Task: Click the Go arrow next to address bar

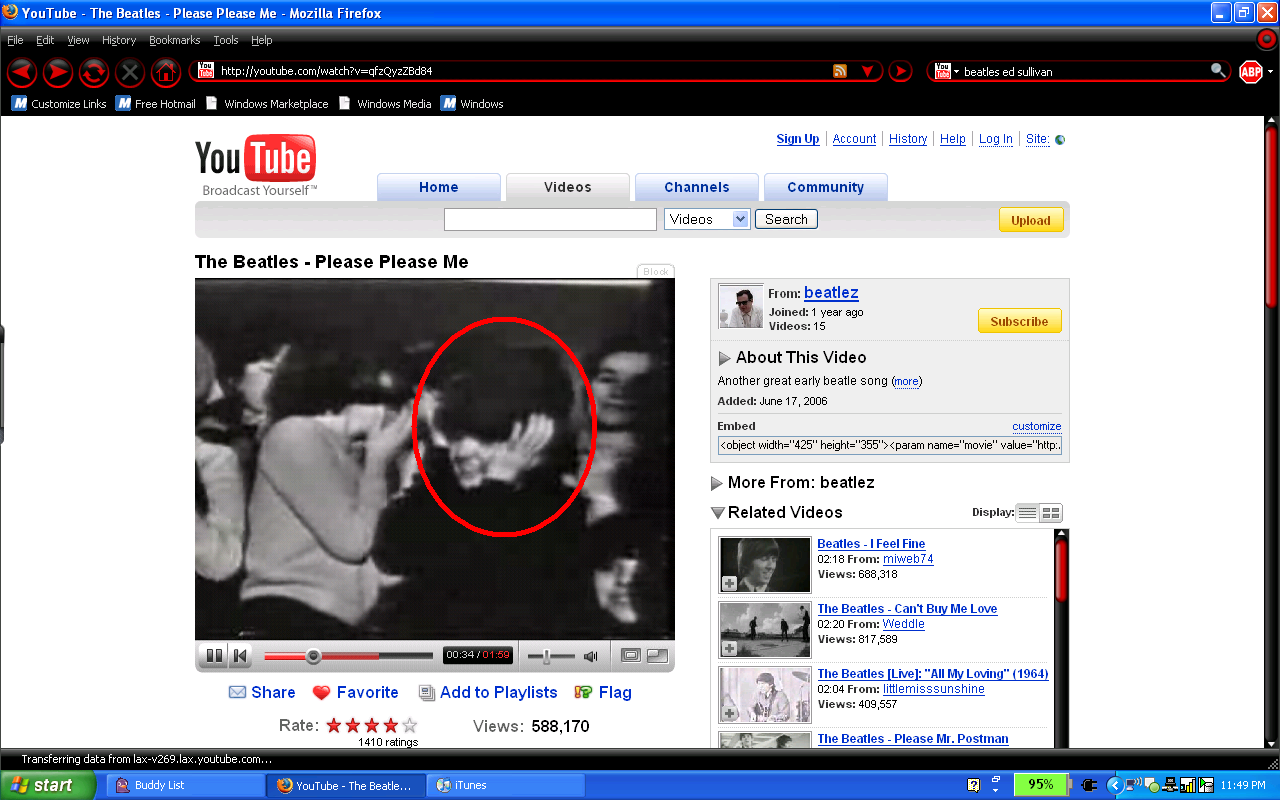Action: pyautogui.click(x=900, y=71)
